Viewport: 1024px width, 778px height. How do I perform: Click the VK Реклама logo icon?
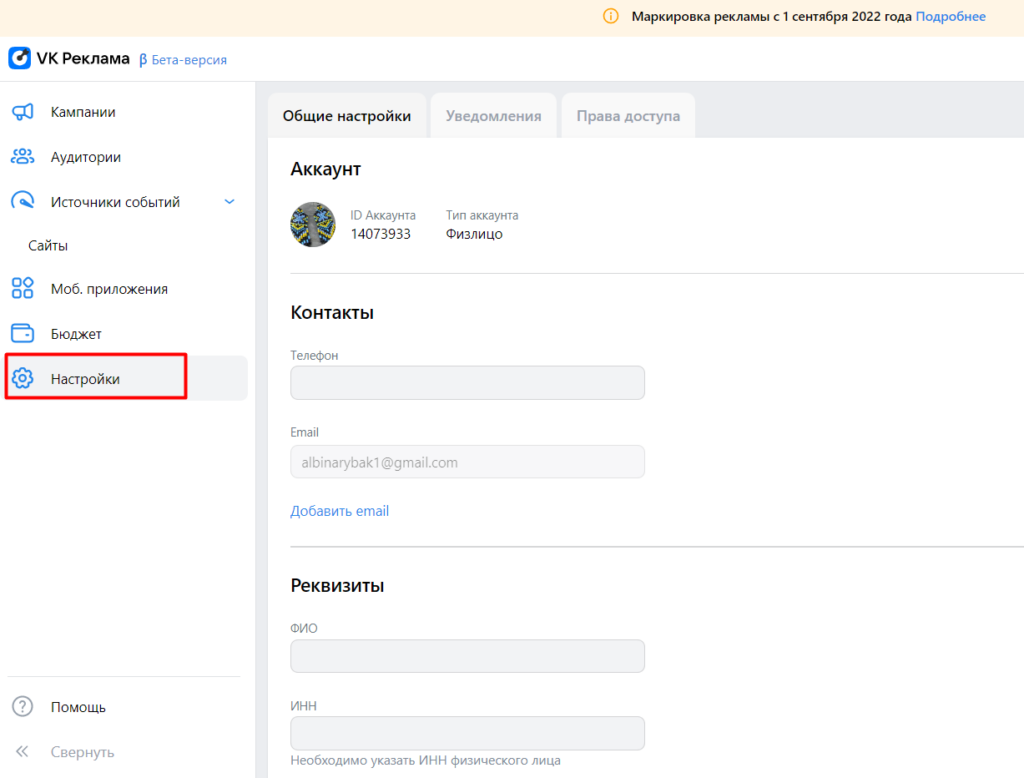click(x=19, y=59)
